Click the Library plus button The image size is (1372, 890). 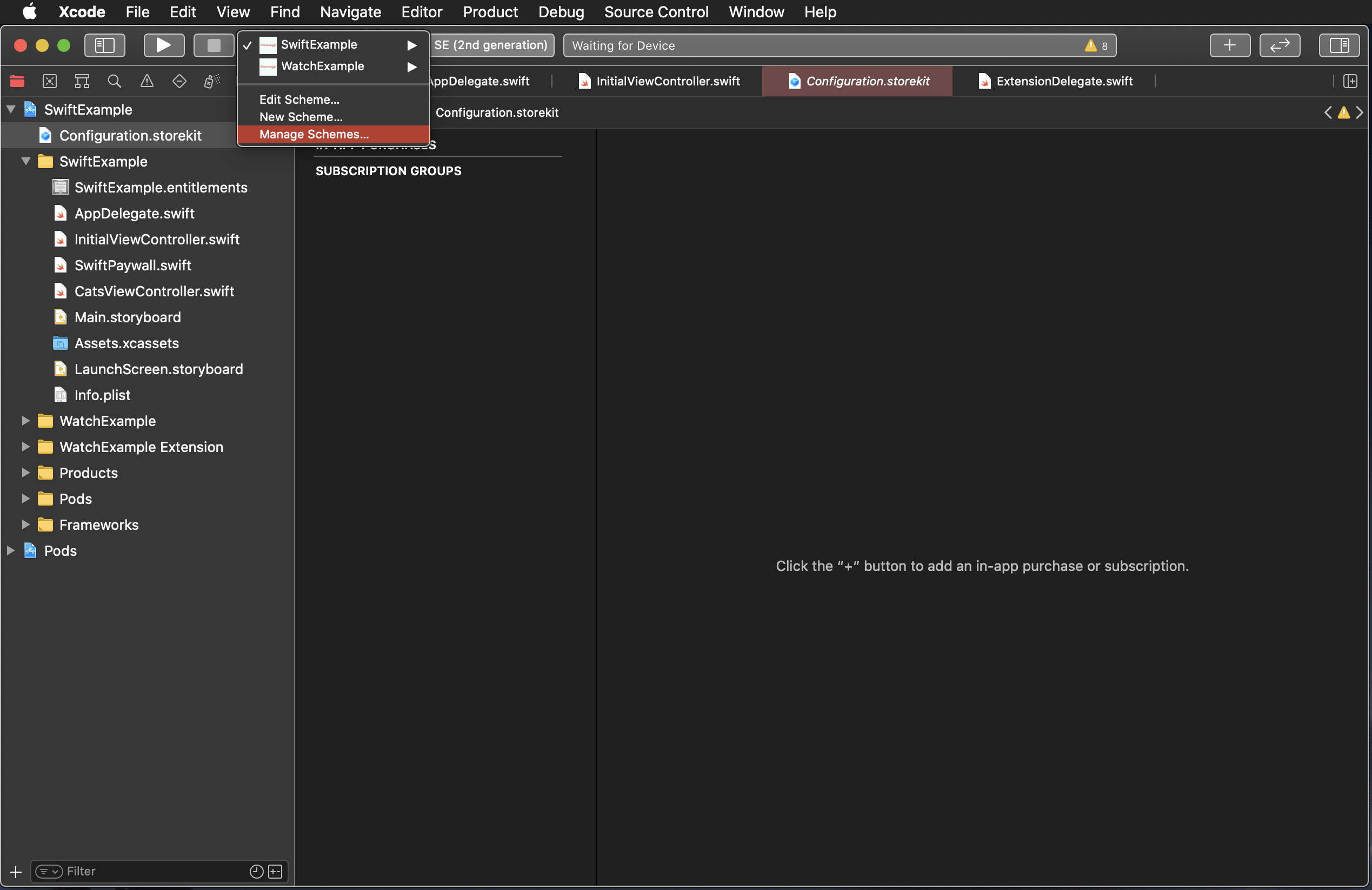[1229, 45]
